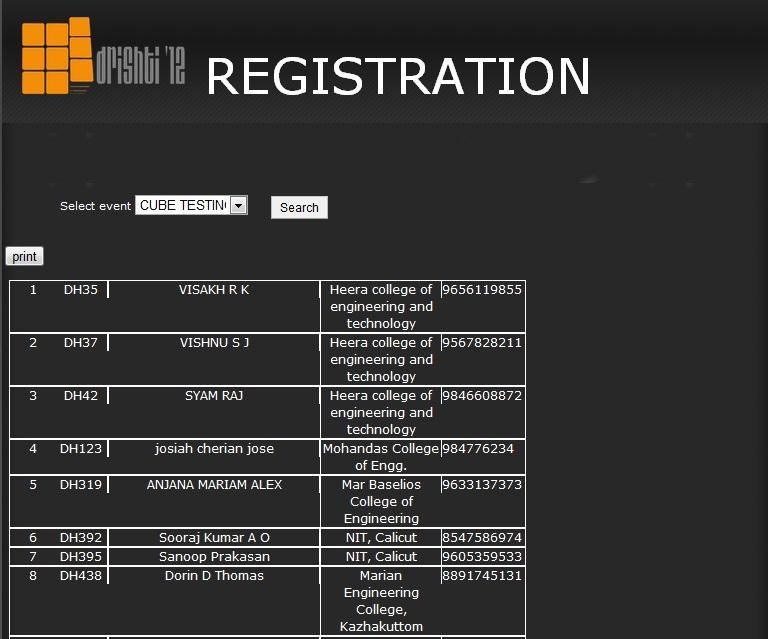Select phone number 8547586974
The image size is (768, 639).
tap(482, 537)
